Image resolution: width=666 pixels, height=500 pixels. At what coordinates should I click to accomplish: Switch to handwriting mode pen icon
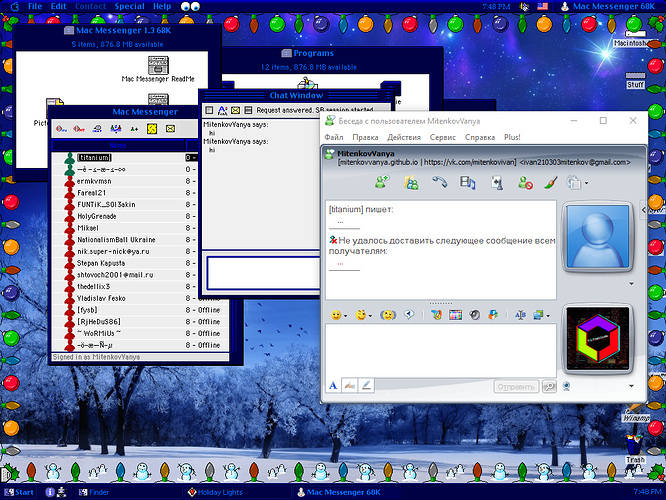click(350, 385)
